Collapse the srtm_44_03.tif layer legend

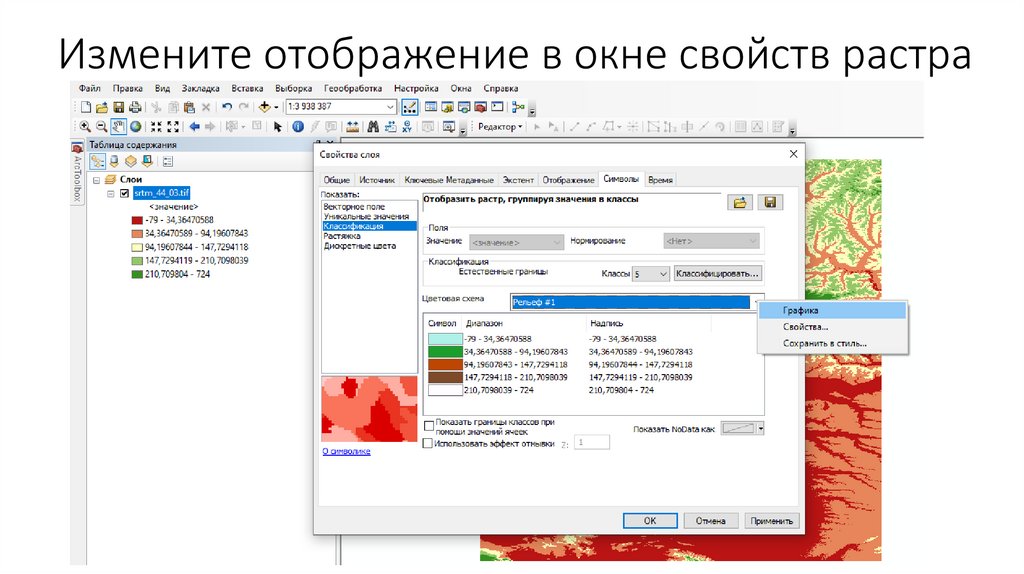pos(110,193)
